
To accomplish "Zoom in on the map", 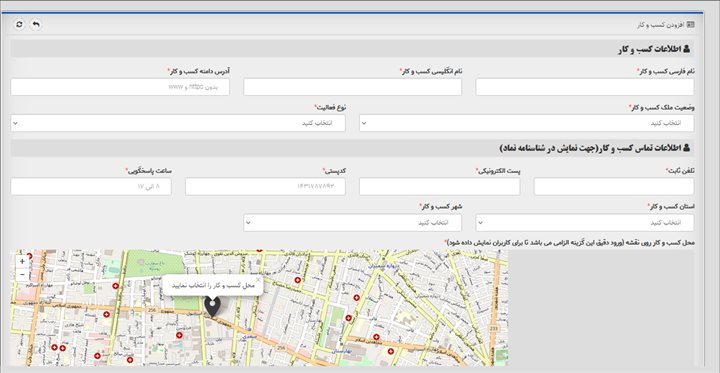I will click(22, 261).
